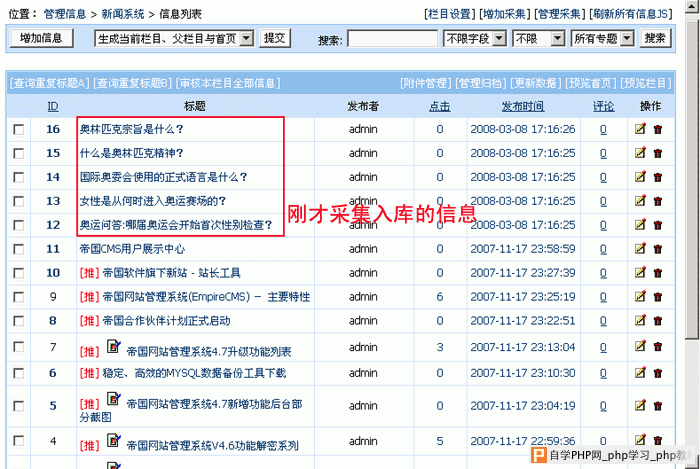The height and width of the screenshot is (469, 700).
Task: Click 审核本栏目全部信息 link
Action: pyautogui.click(x=228, y=83)
